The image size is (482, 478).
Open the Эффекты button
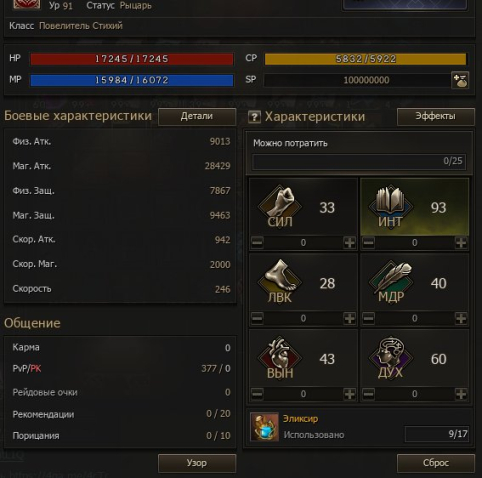(x=436, y=117)
